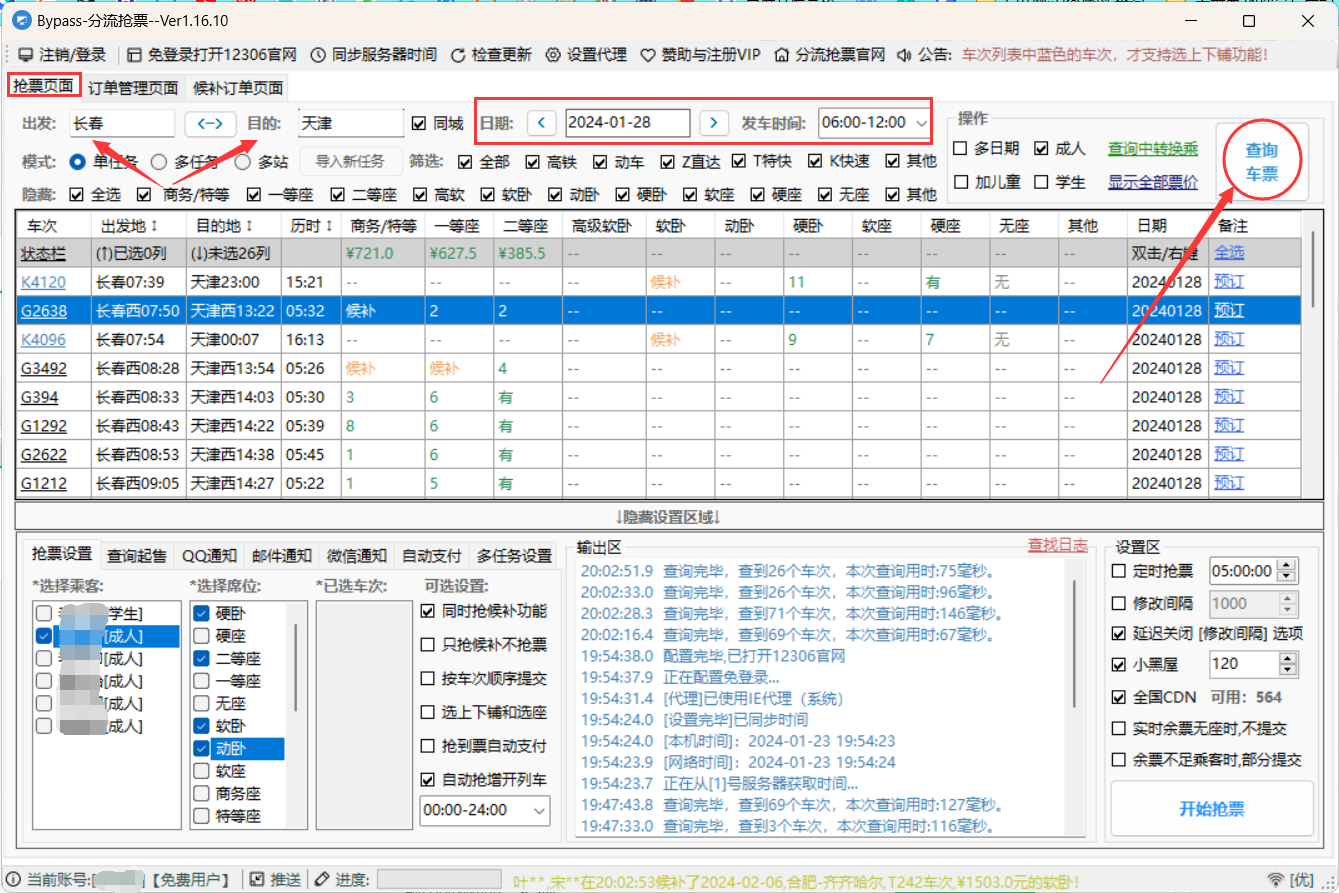The height and width of the screenshot is (893, 1339).
Task: Open 免登录打开12306官网 from toolbar
Action: pyautogui.click(x=212, y=55)
